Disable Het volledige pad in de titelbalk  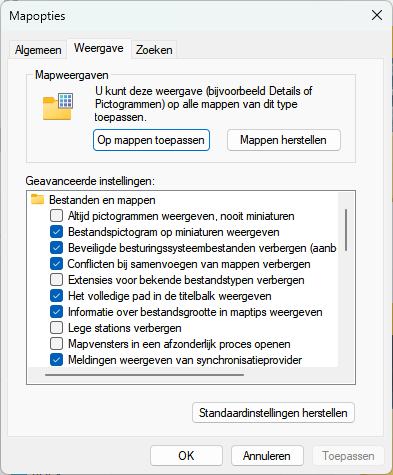point(56,296)
